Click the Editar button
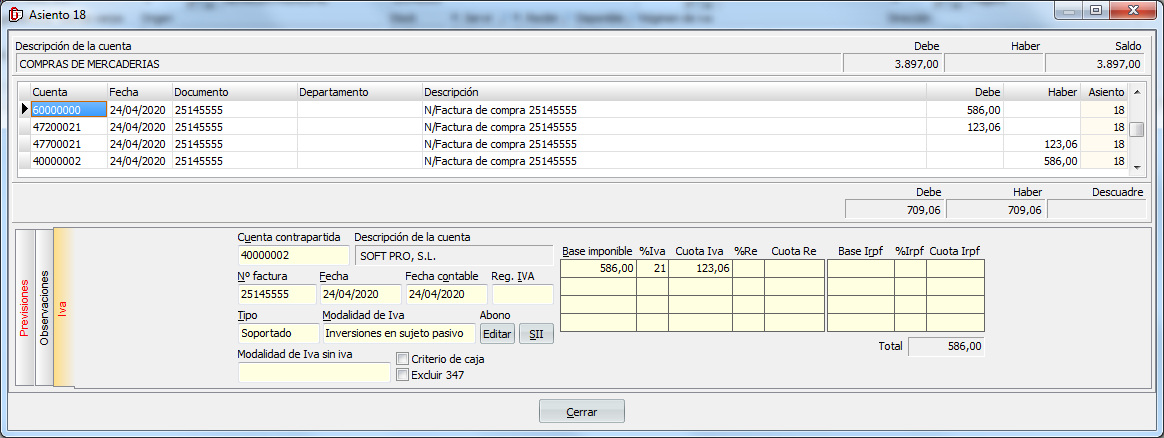This screenshot has height=438, width=1164. pyautogui.click(x=497, y=334)
